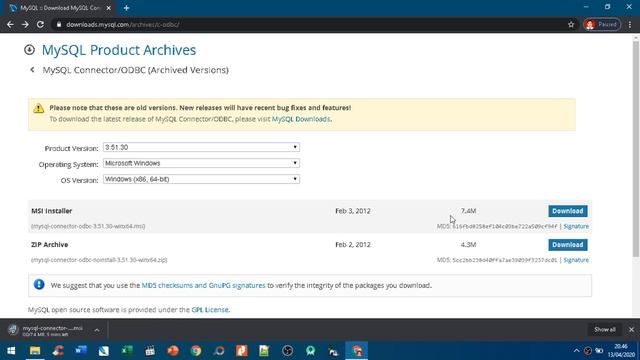This screenshot has height=360, width=640.
Task: Open the clapperboard movie app in taskbar
Action: (x=150, y=351)
